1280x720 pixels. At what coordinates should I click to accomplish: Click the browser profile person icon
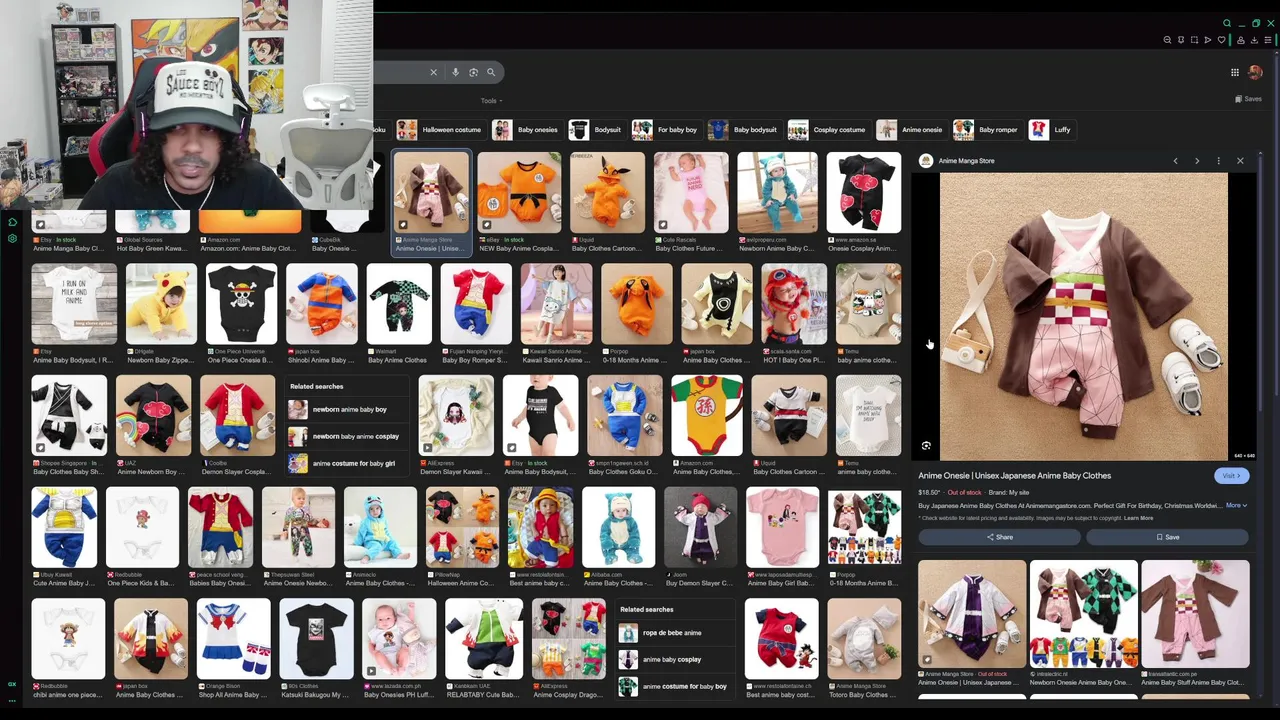point(1241,40)
